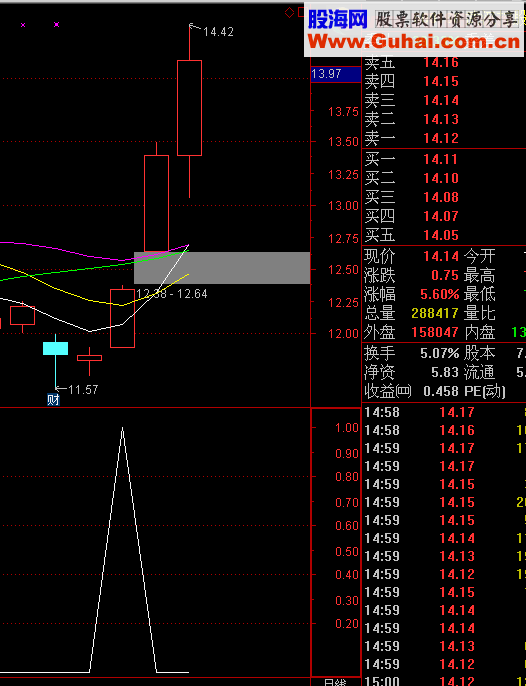
Task: Click the blue 13.97 price cursor label
Action: (336, 74)
